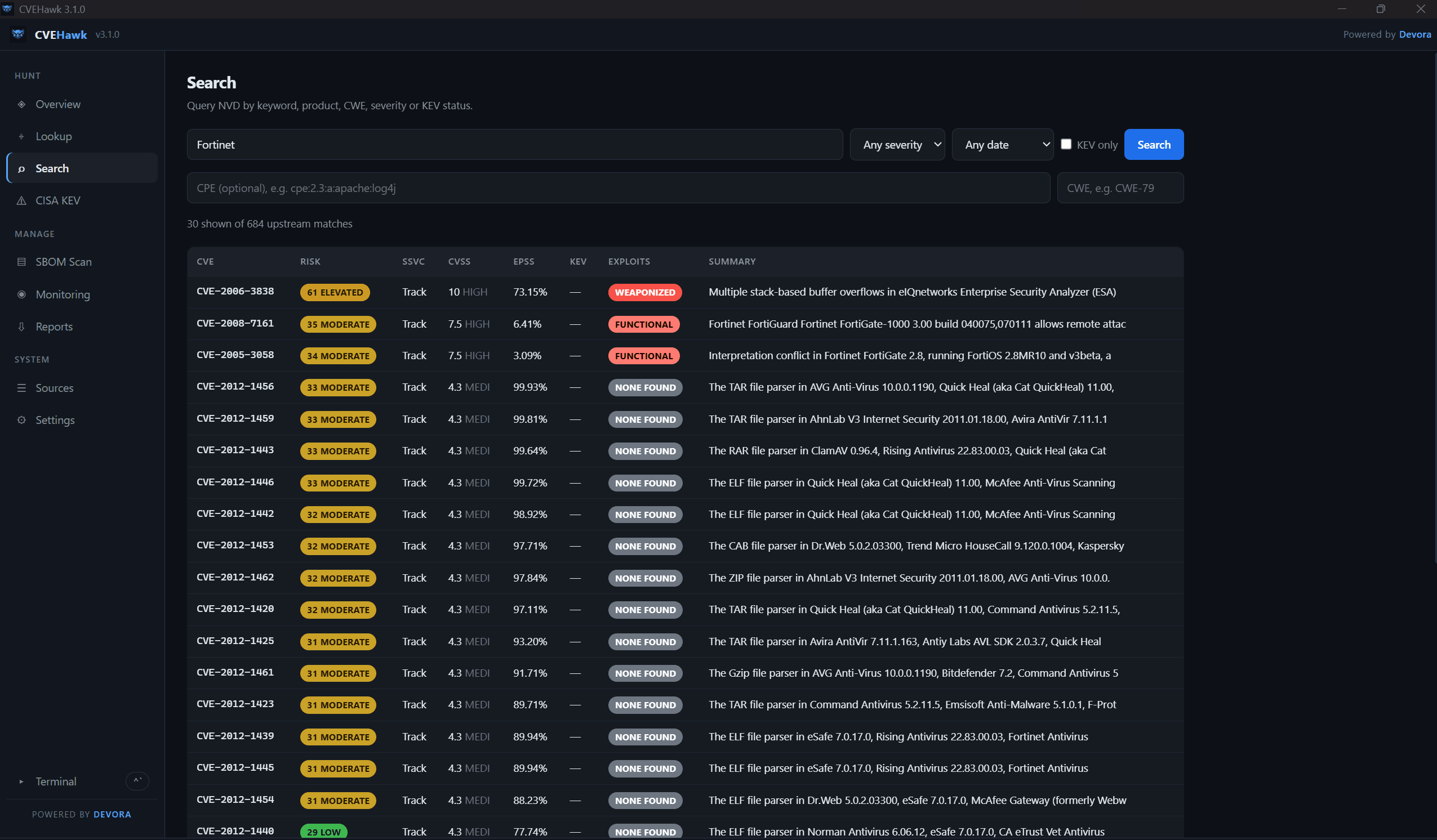Click the CVEHawk icon in title bar
Viewport: 1437px width, 840px height.
(x=7, y=8)
